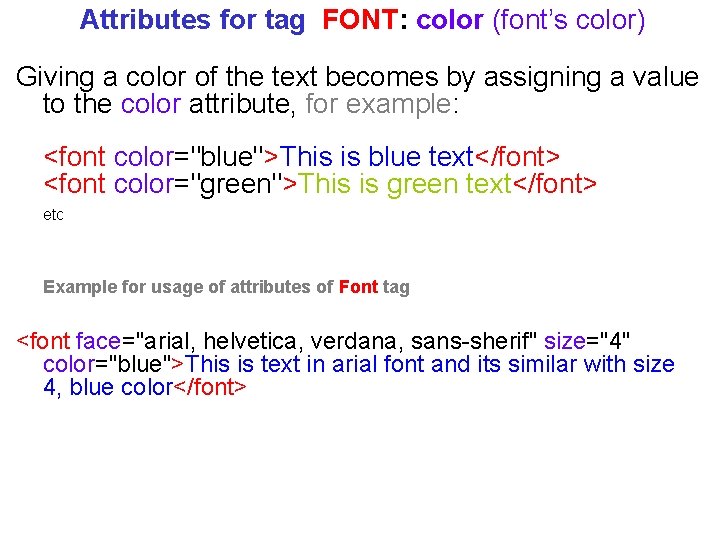
Task: Click the small 'etc' text
Action: coord(53,215)
